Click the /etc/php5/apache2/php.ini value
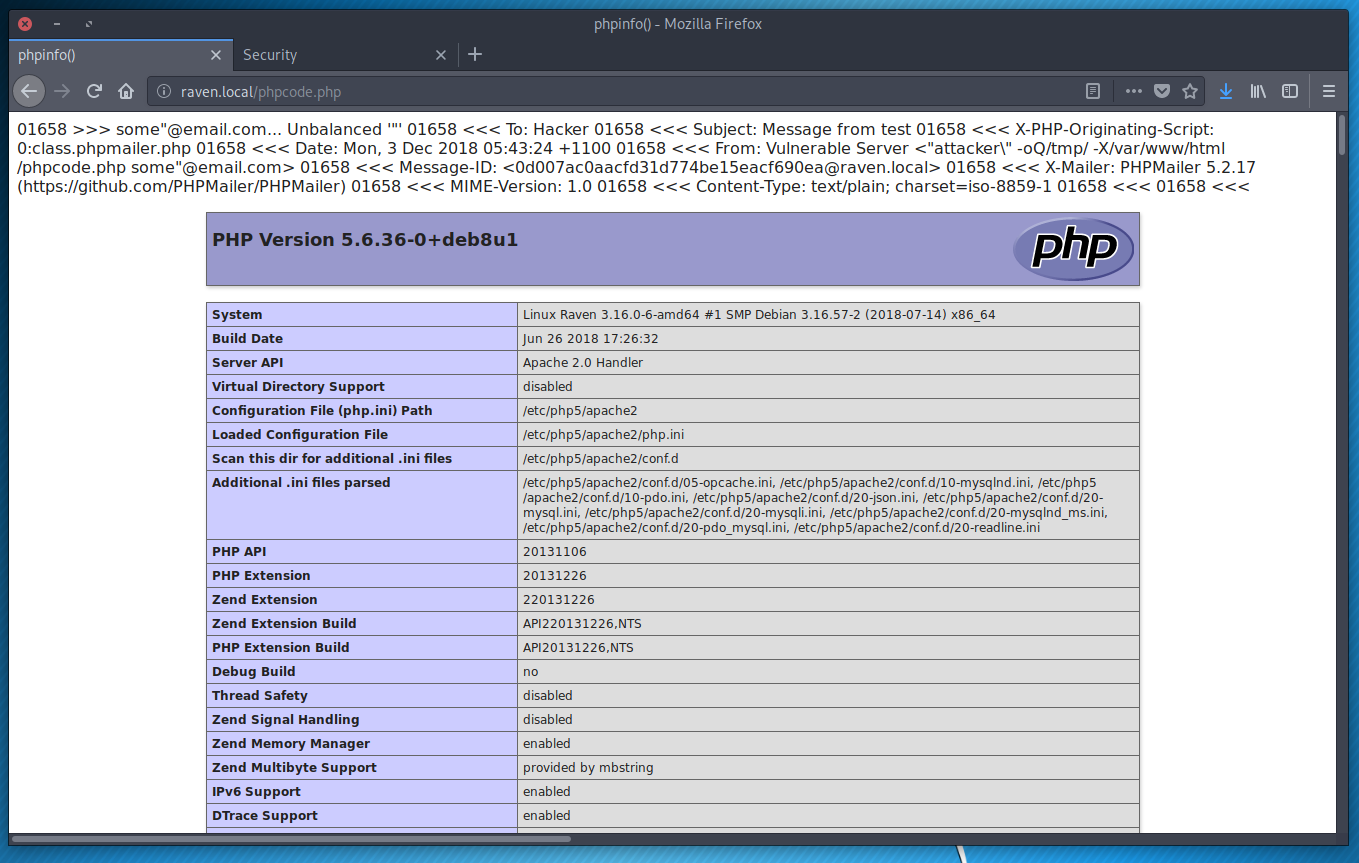This screenshot has height=863, width=1359. coord(604,435)
